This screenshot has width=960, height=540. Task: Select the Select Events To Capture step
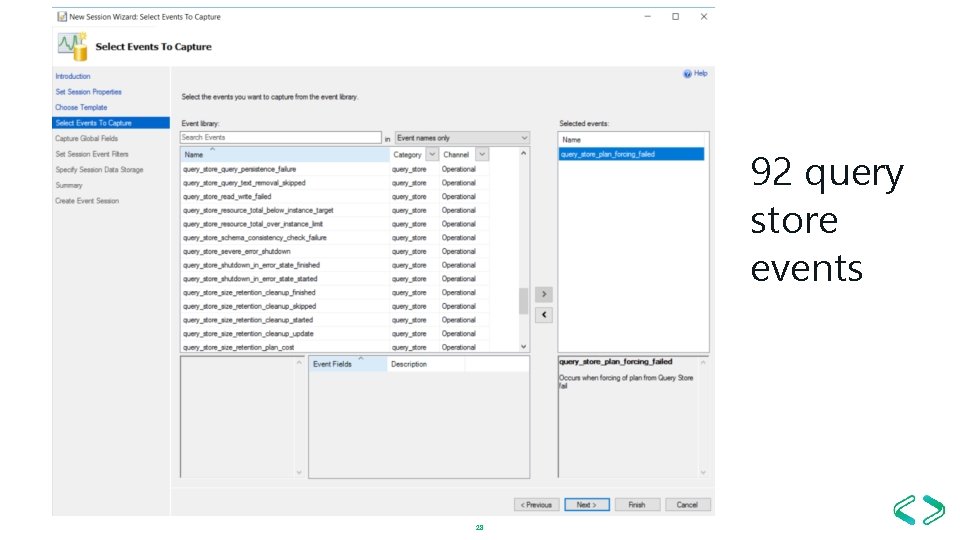click(111, 123)
